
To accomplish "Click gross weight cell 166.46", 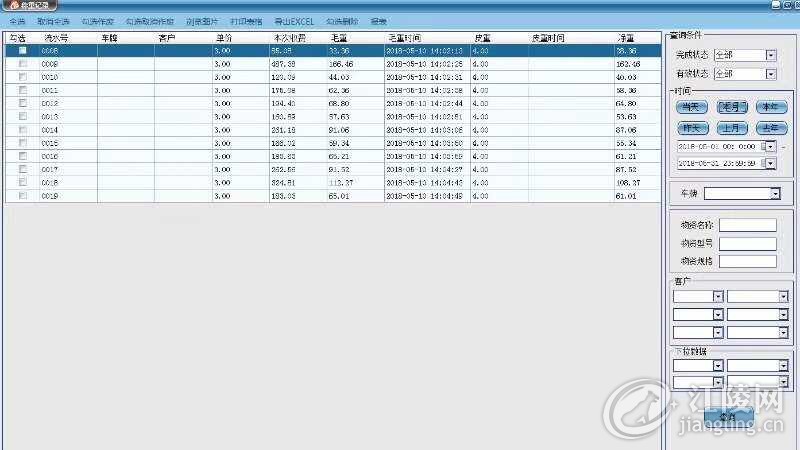I will (x=341, y=64).
